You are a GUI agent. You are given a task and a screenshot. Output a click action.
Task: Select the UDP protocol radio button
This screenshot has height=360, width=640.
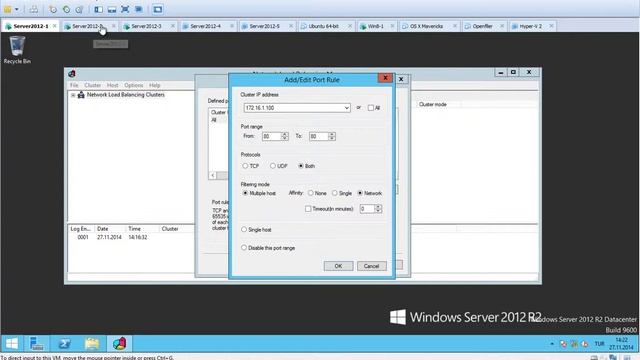pyautogui.click(x=273, y=166)
